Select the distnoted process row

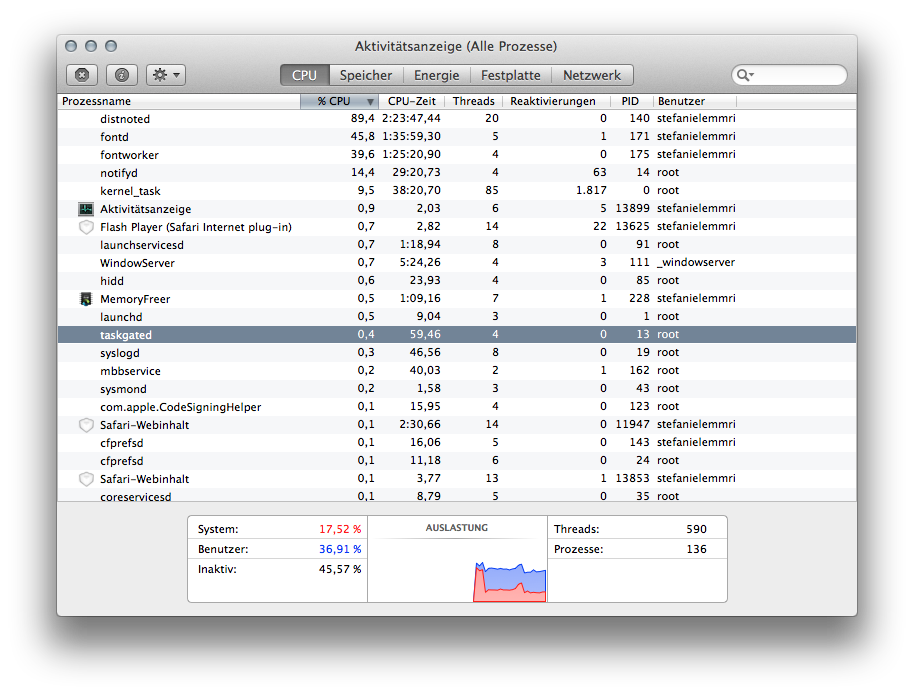click(x=457, y=119)
